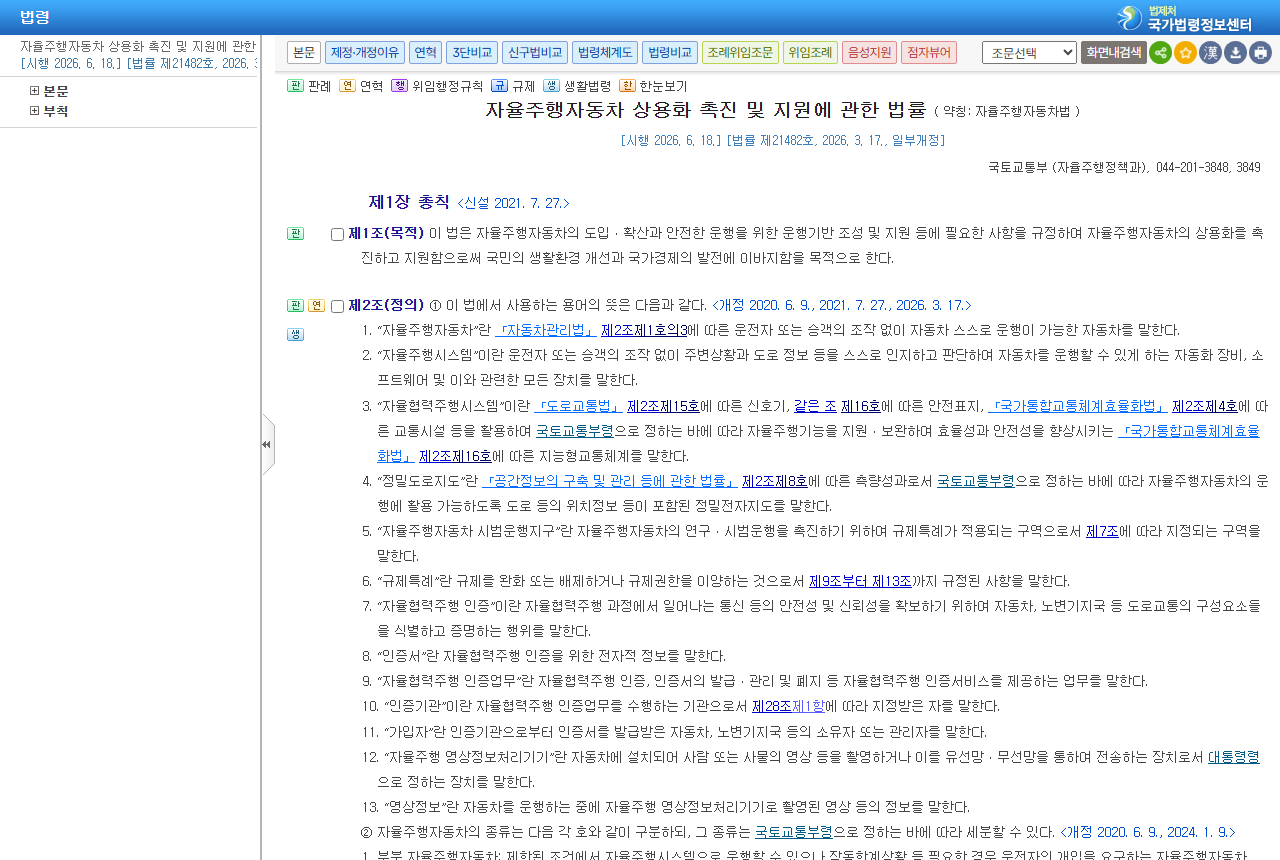The height and width of the screenshot is (860, 1280).
Task: Click the 제1조(목적) article title
Action: coord(386,233)
